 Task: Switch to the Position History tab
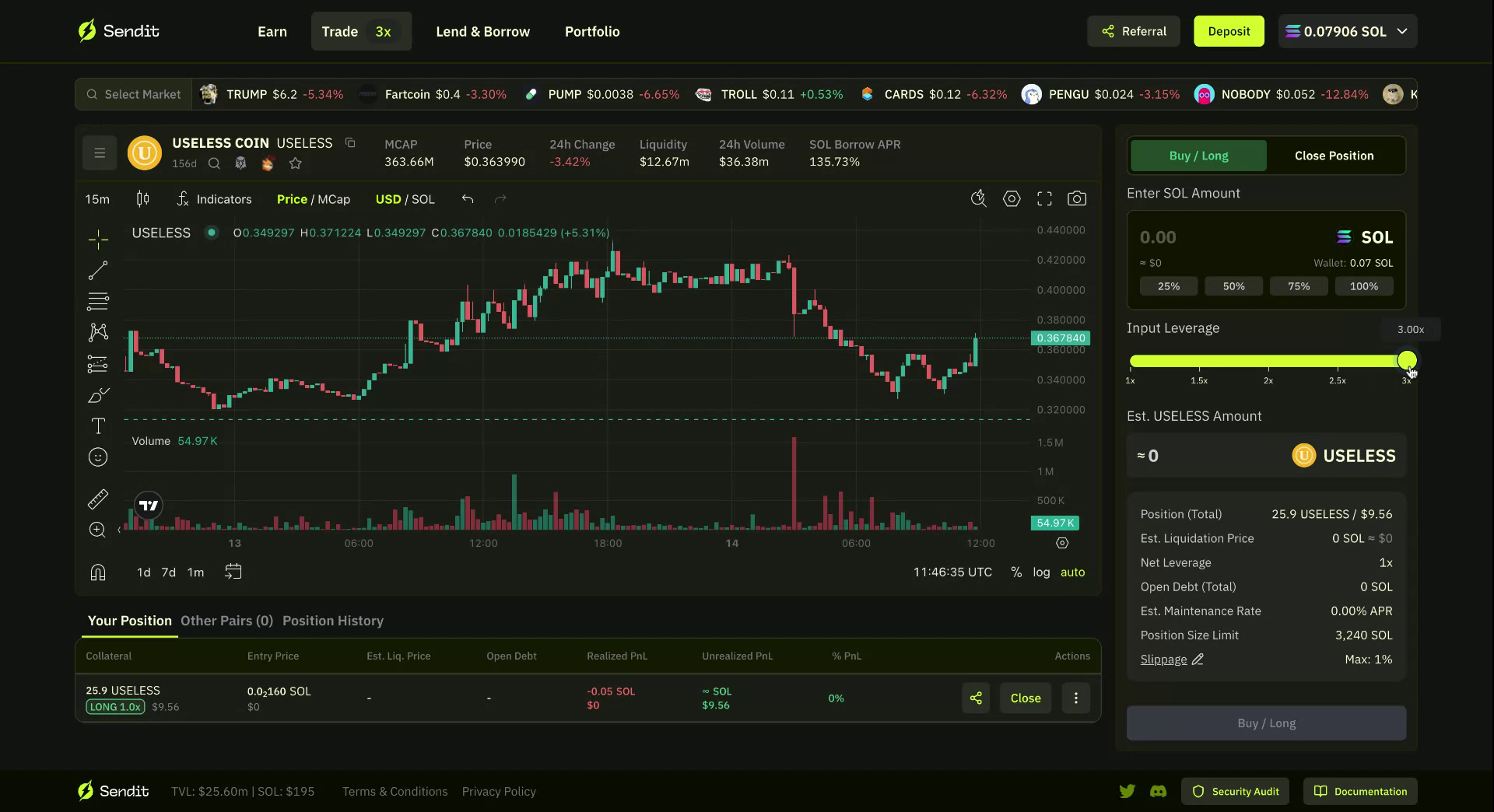333,621
